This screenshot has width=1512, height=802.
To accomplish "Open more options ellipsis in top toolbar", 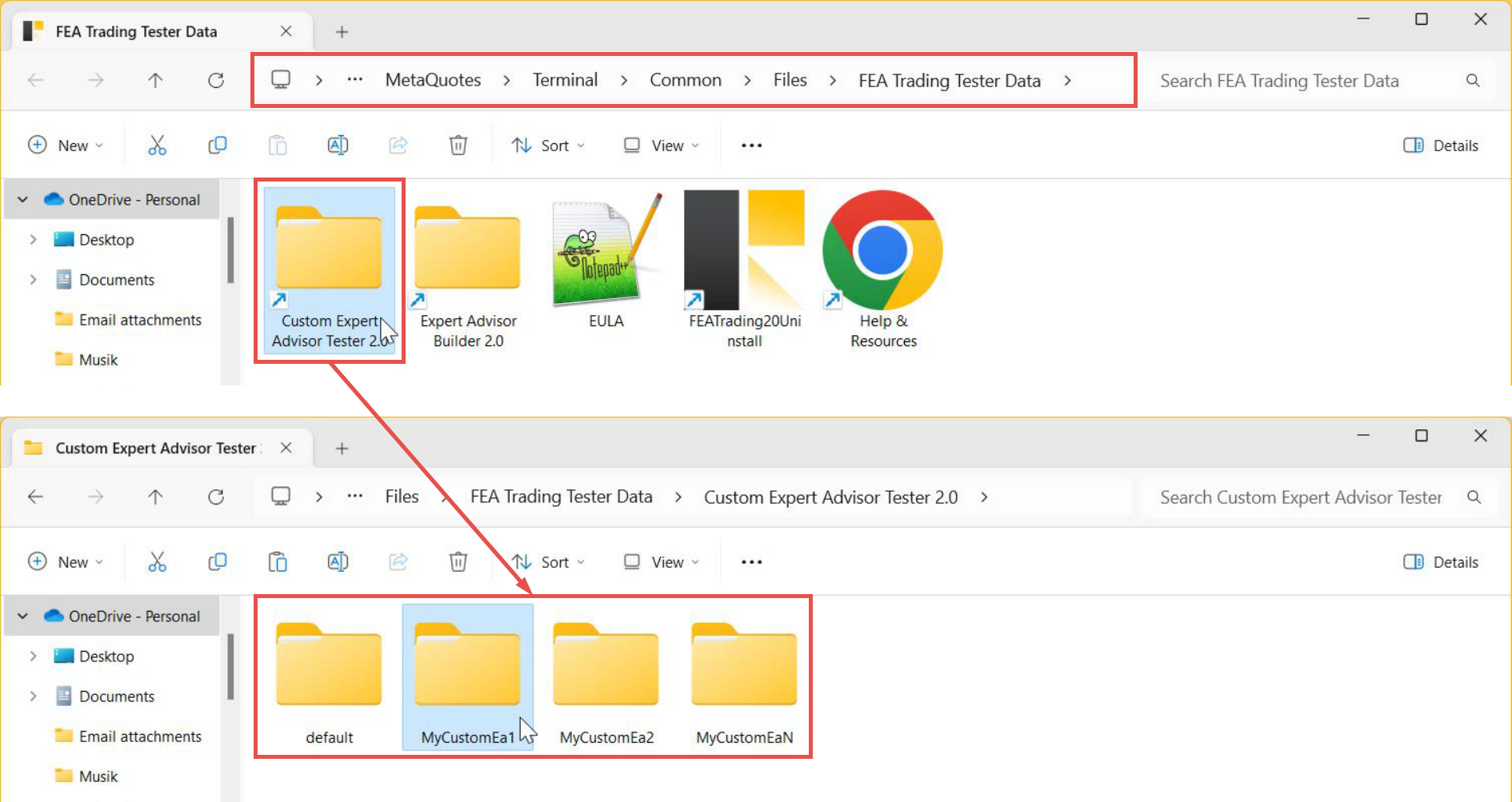I will (x=751, y=146).
